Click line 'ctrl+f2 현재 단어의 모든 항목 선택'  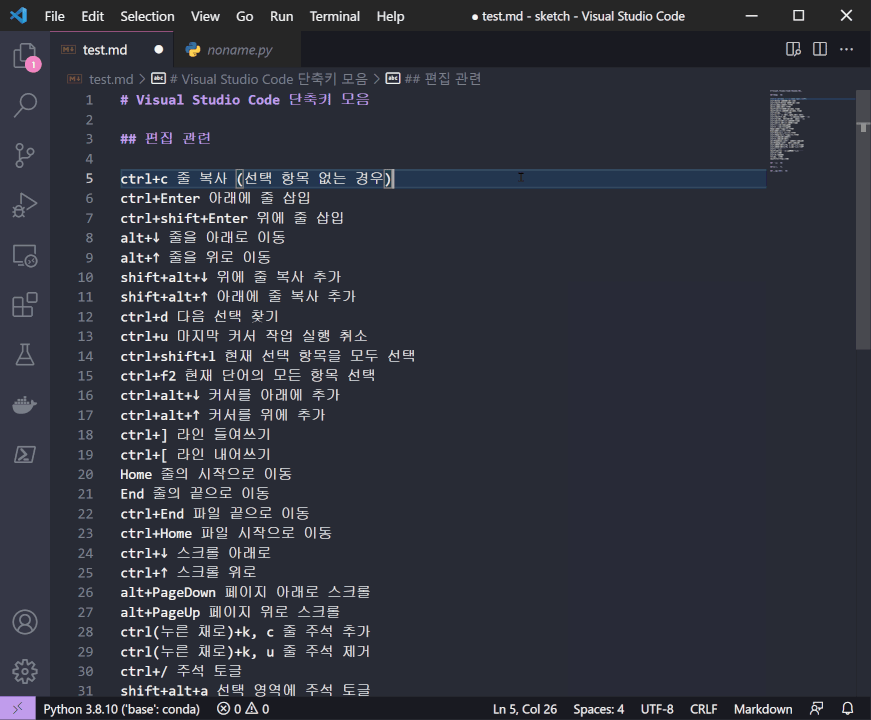pos(248,376)
